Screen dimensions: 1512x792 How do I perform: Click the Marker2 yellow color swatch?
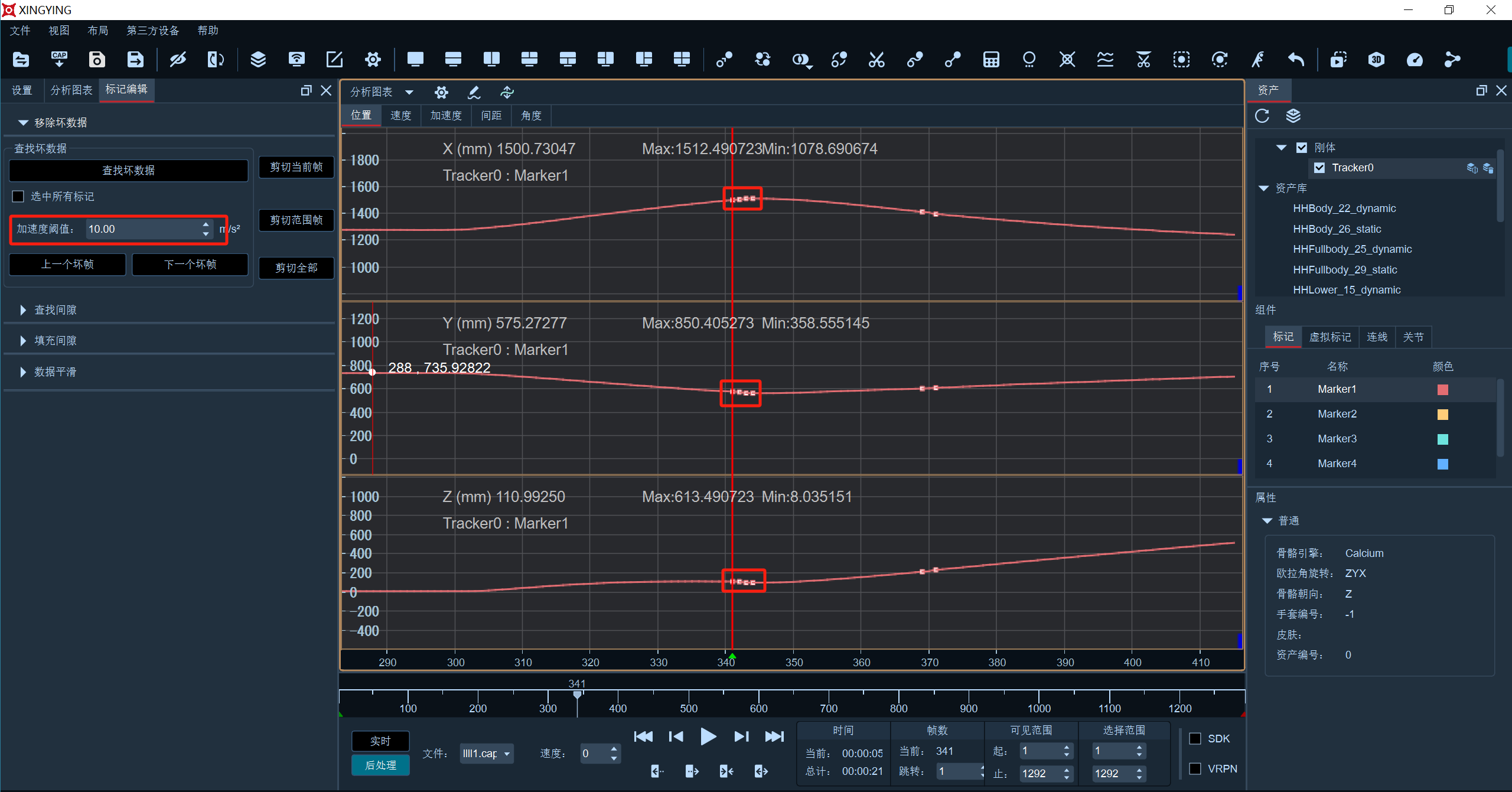click(1442, 414)
